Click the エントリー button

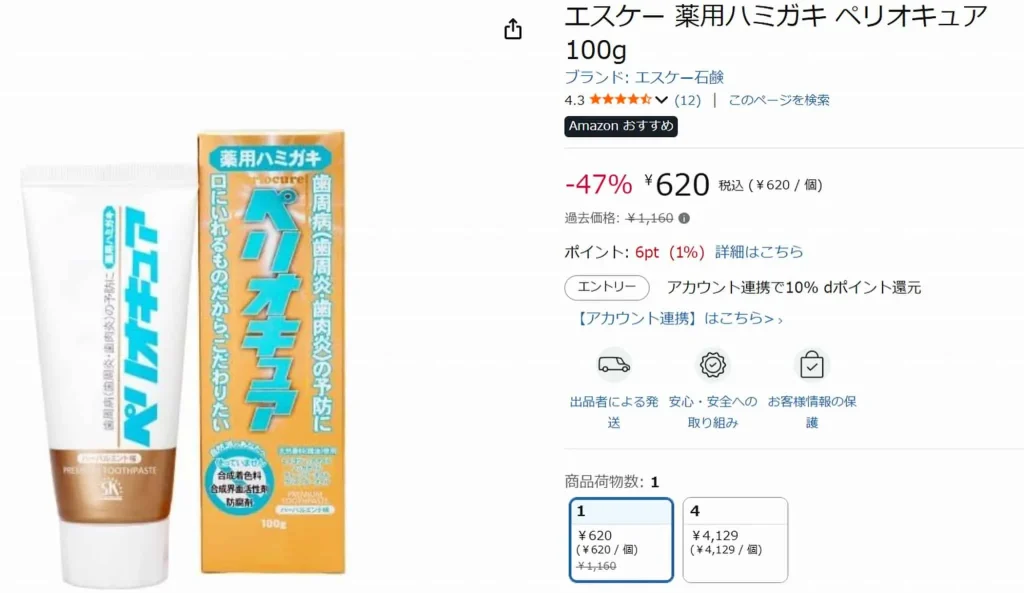pyautogui.click(x=607, y=287)
